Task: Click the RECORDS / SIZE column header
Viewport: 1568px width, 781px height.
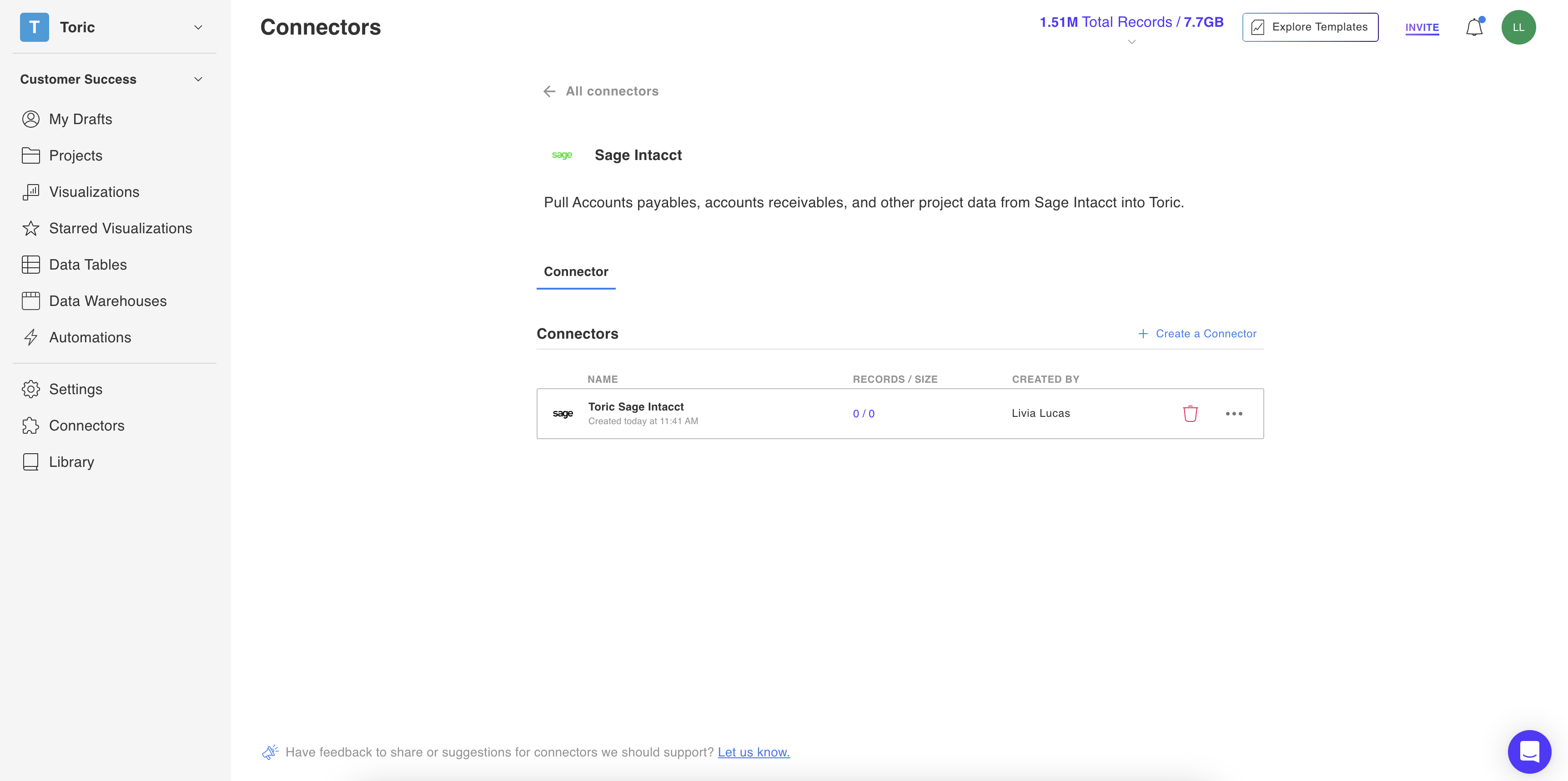Action: (x=895, y=380)
